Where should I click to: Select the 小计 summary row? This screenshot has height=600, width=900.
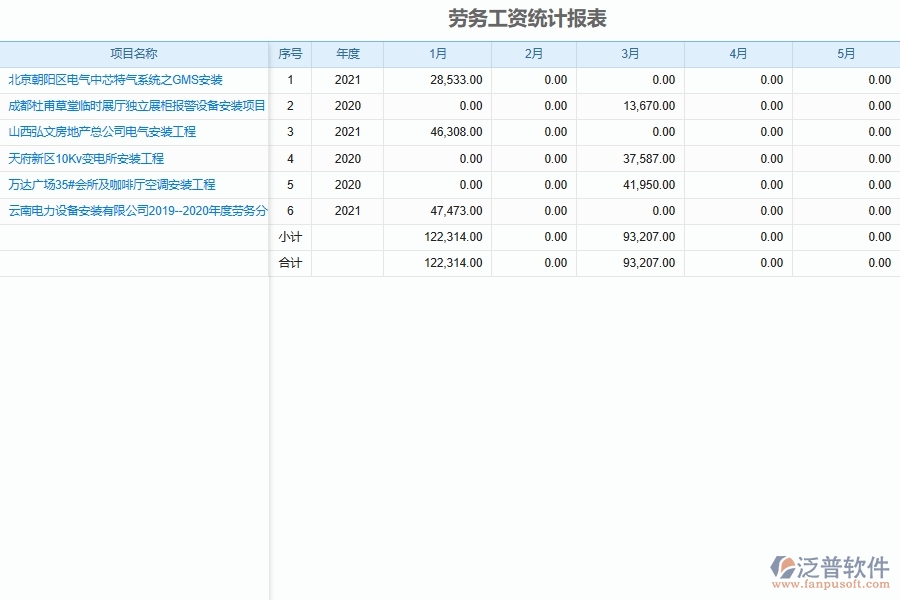[291, 236]
